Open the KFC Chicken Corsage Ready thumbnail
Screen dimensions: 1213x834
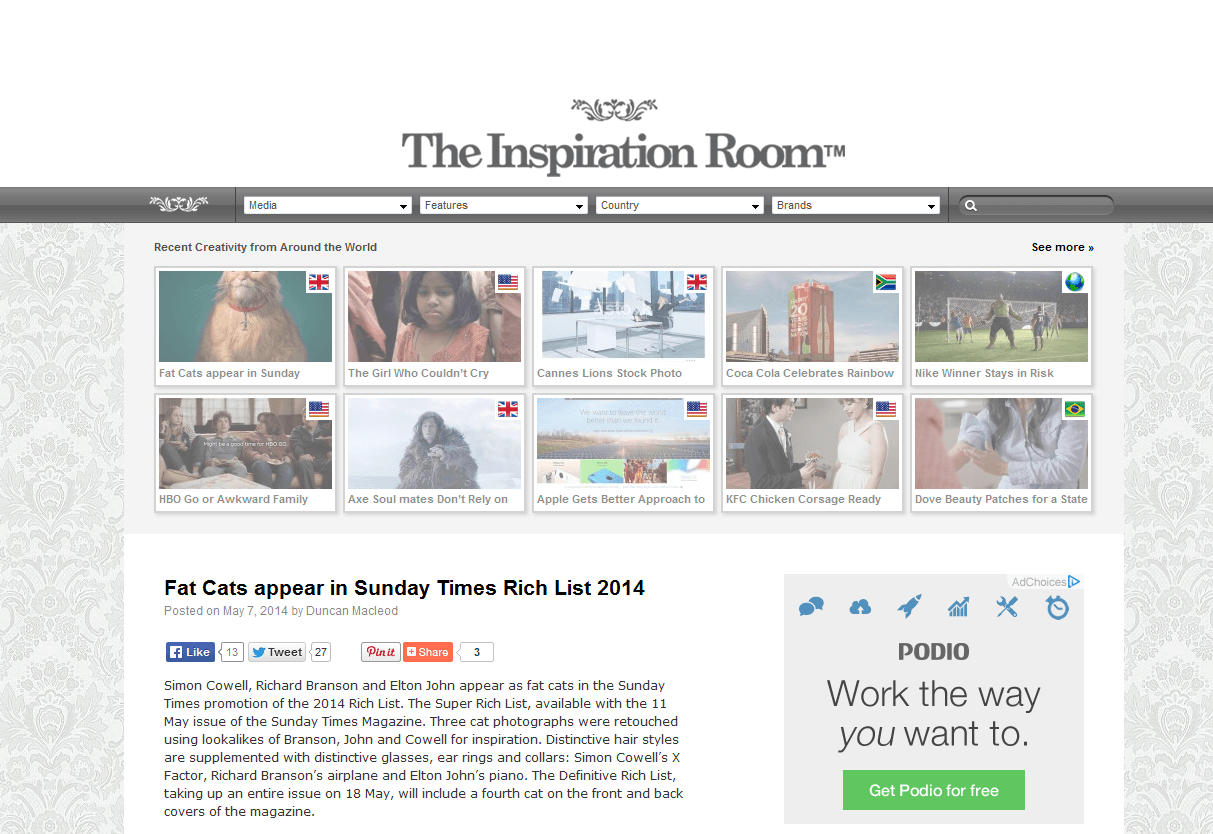pos(812,453)
